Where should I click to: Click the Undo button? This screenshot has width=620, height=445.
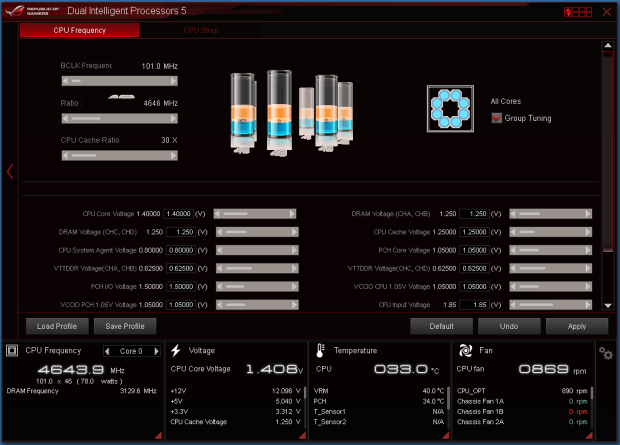(509, 326)
